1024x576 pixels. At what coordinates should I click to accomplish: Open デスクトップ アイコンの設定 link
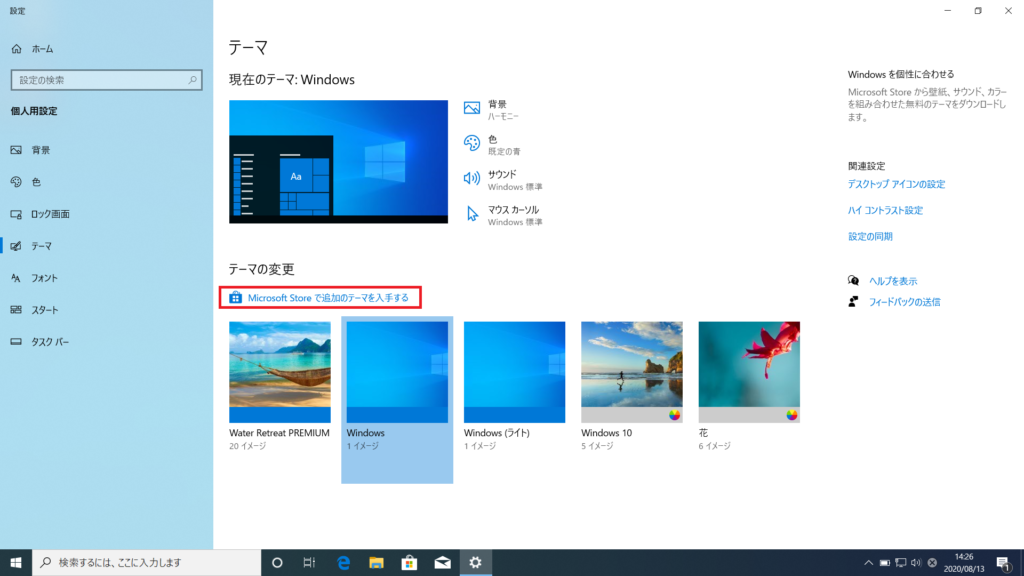coord(896,184)
